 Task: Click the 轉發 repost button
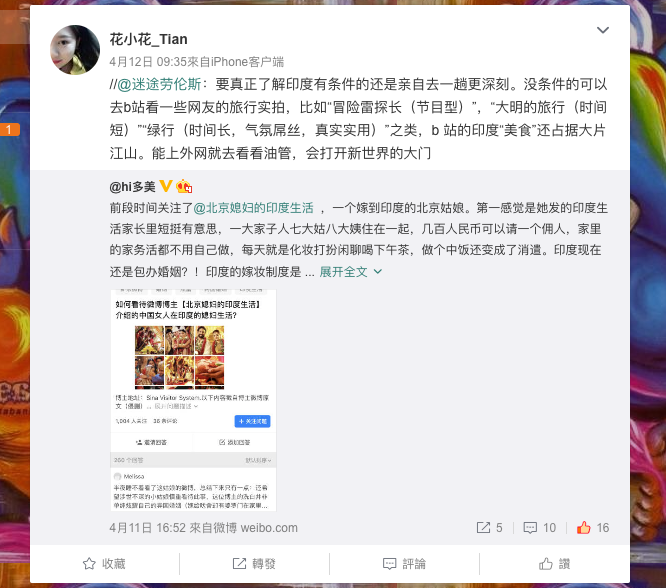[254, 564]
